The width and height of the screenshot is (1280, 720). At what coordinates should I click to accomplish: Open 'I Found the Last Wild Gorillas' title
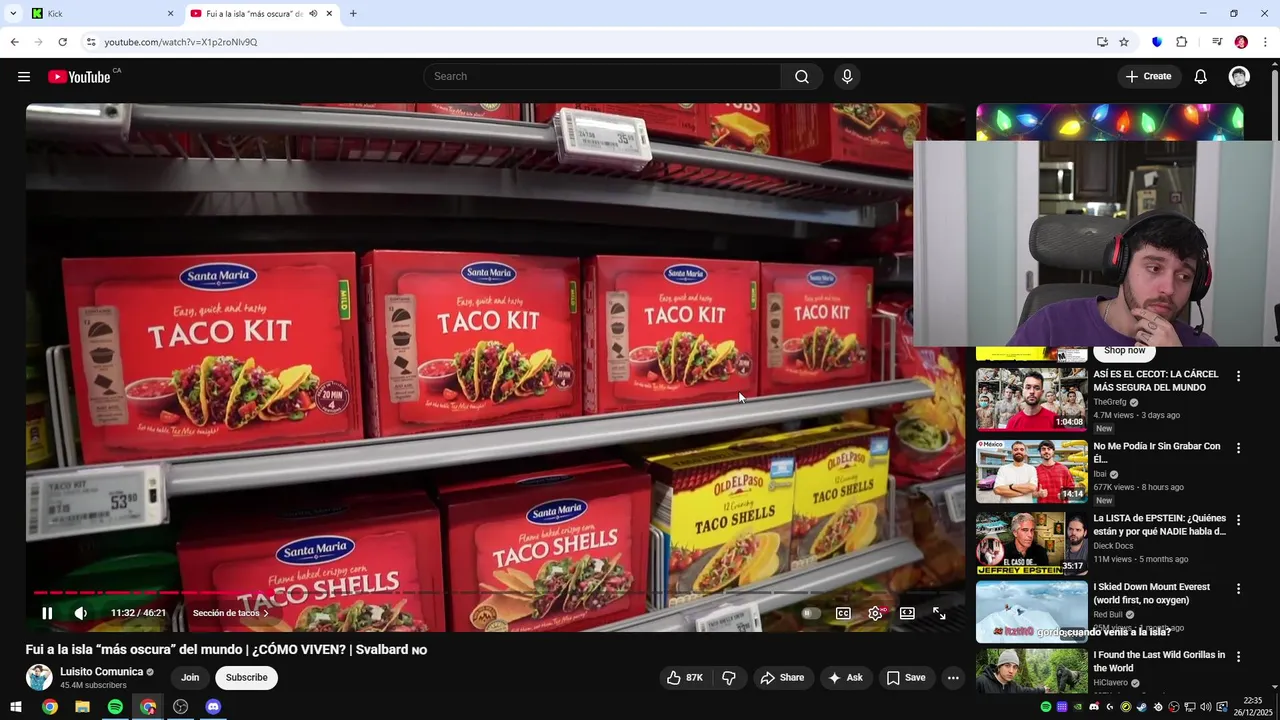coord(1159,661)
